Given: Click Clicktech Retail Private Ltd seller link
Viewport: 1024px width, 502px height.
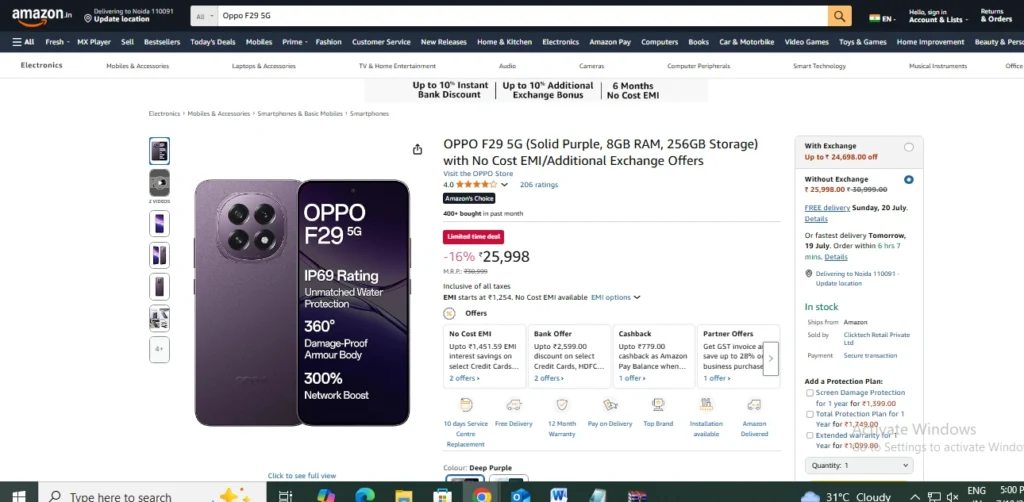Looking at the screenshot, I should [876, 339].
